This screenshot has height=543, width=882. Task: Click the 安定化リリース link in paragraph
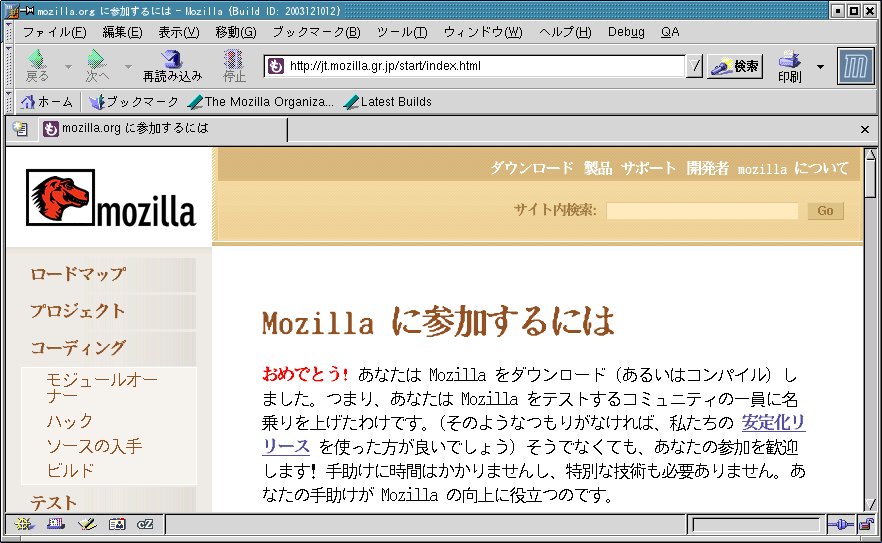(773, 422)
